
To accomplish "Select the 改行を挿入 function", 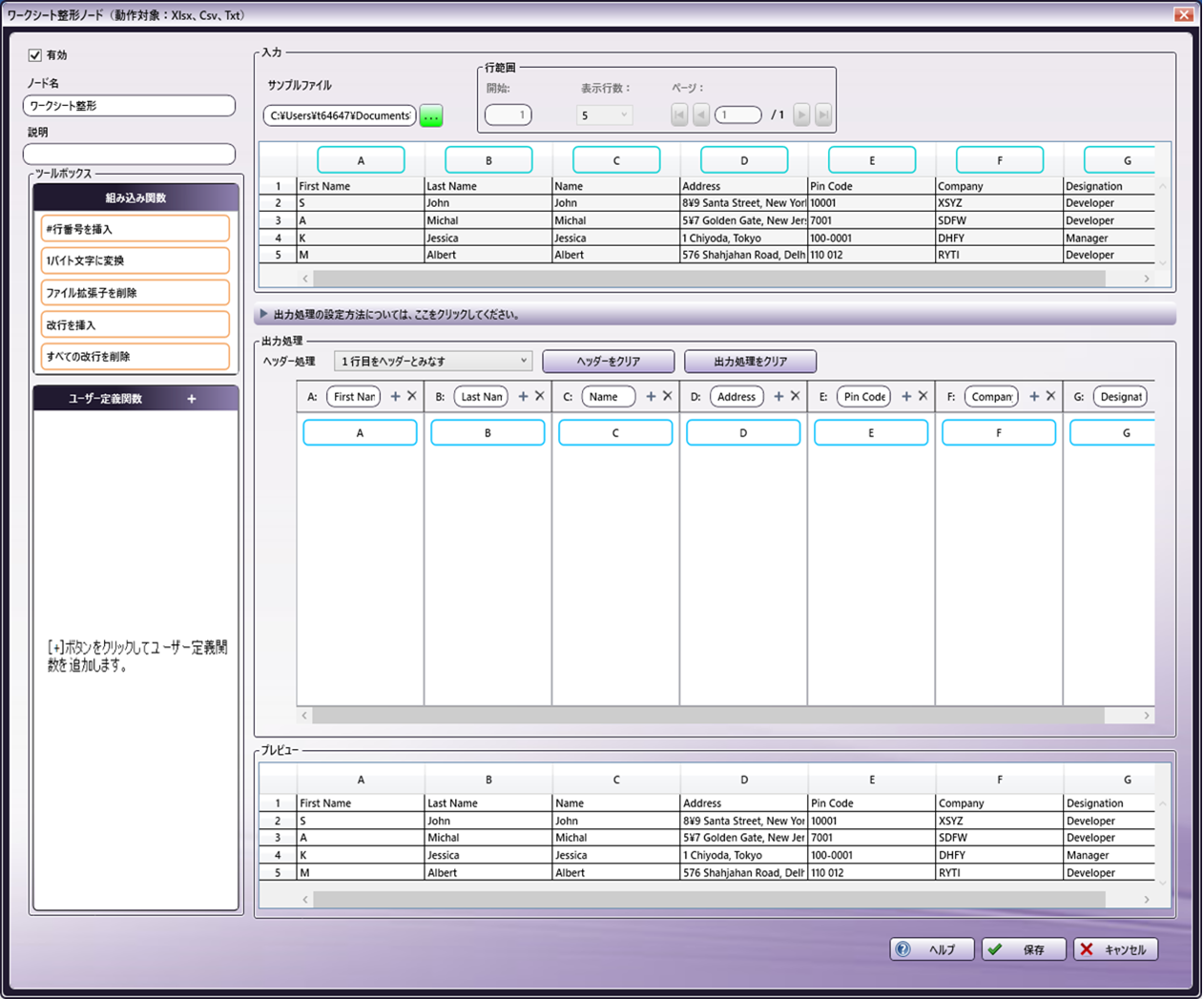I will click(135, 324).
